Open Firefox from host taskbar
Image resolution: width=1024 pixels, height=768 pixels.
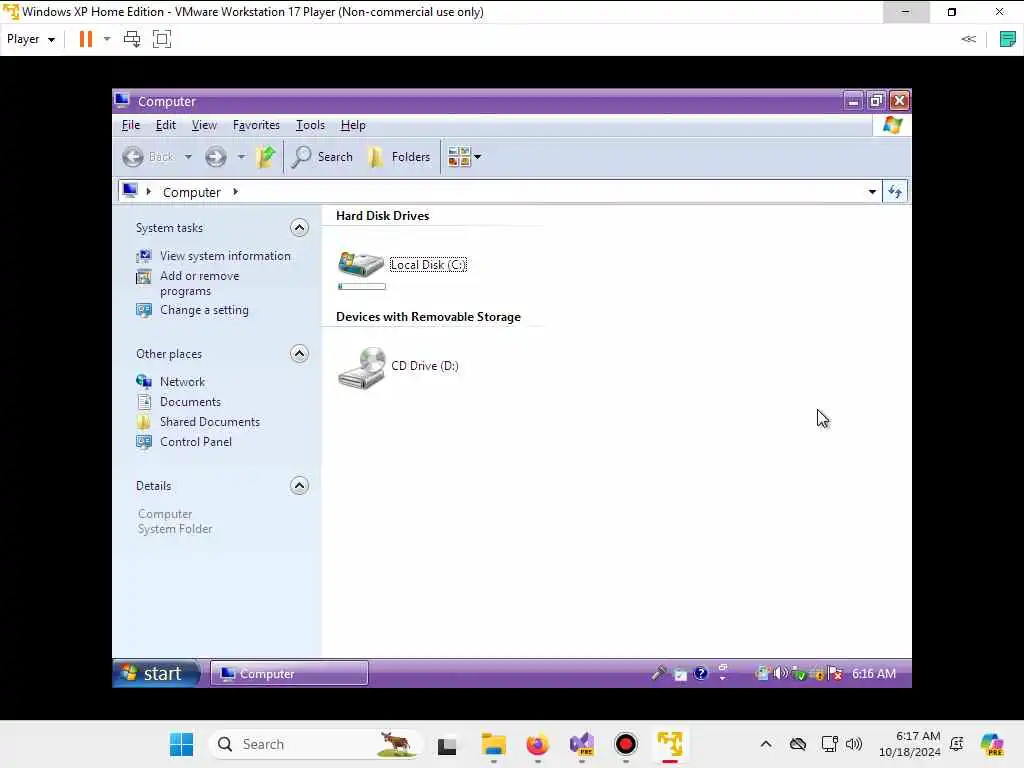coord(537,744)
